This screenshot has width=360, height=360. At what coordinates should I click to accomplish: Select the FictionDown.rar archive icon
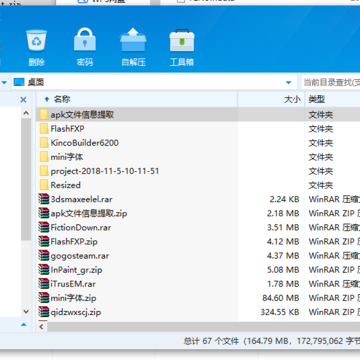click(44, 227)
